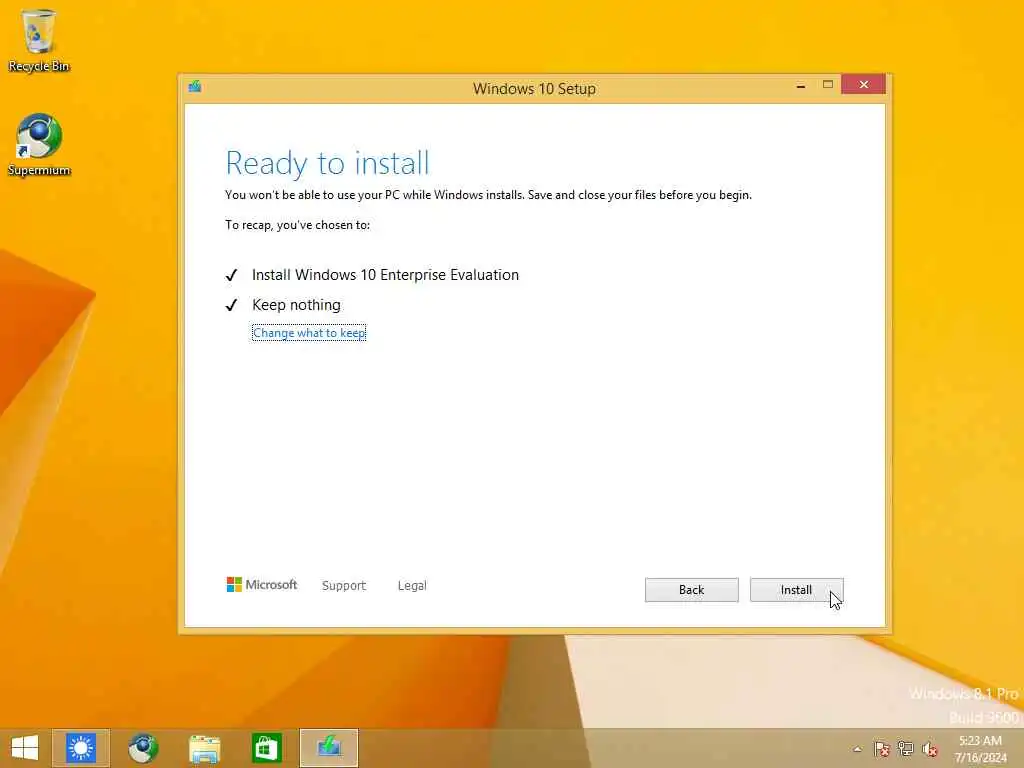Open the Change what to keep link
Screen dimensions: 1024x768
point(309,333)
